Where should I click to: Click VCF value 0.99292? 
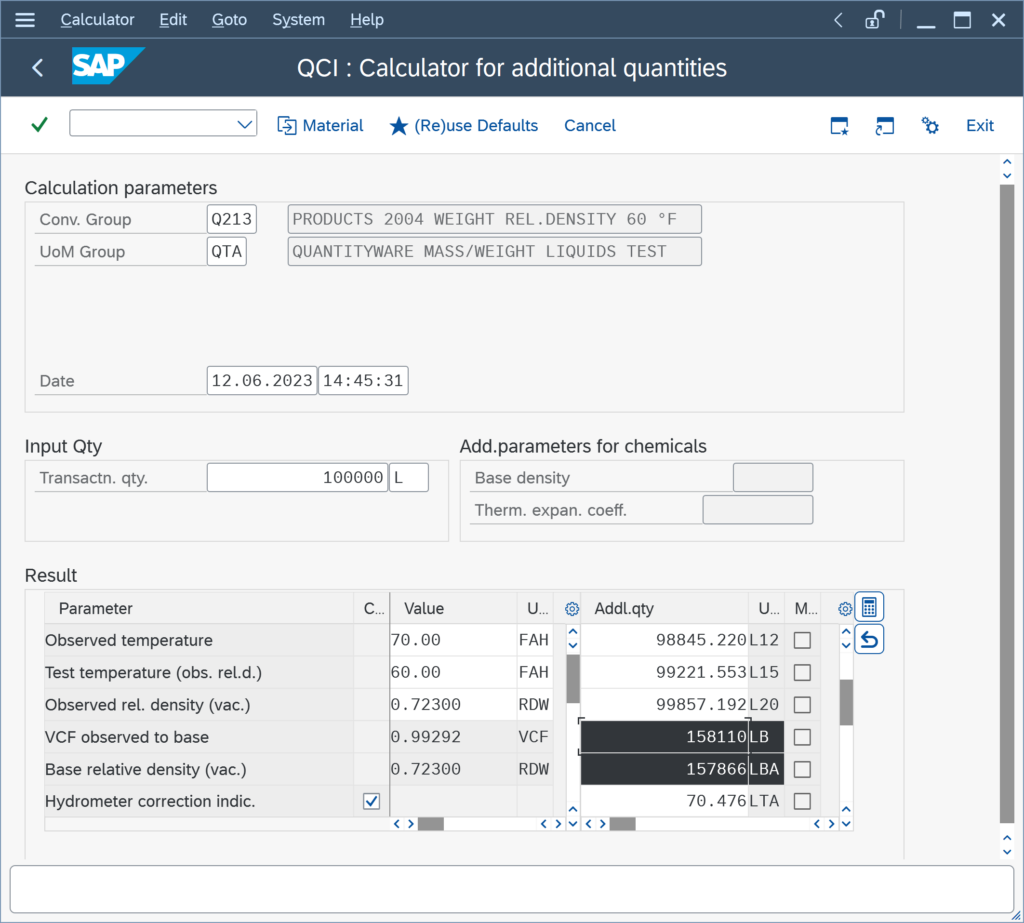click(453, 737)
